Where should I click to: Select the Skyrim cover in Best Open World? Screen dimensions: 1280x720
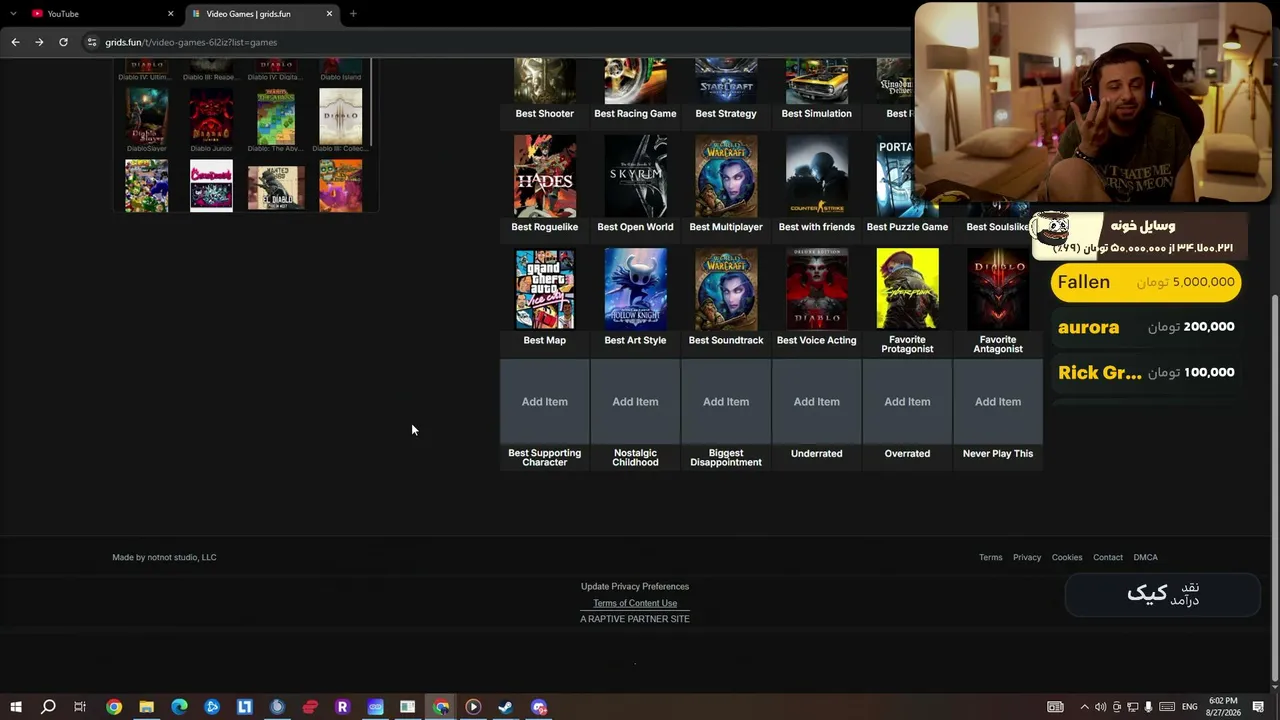point(635,176)
